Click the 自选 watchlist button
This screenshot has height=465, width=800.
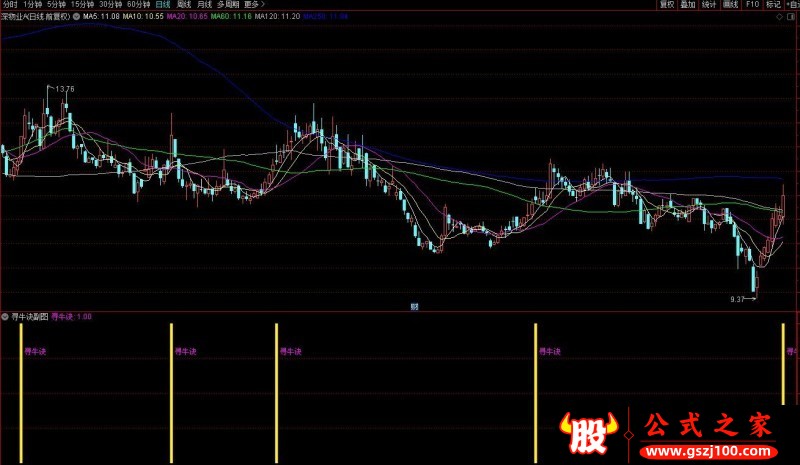pyautogui.click(x=792, y=5)
